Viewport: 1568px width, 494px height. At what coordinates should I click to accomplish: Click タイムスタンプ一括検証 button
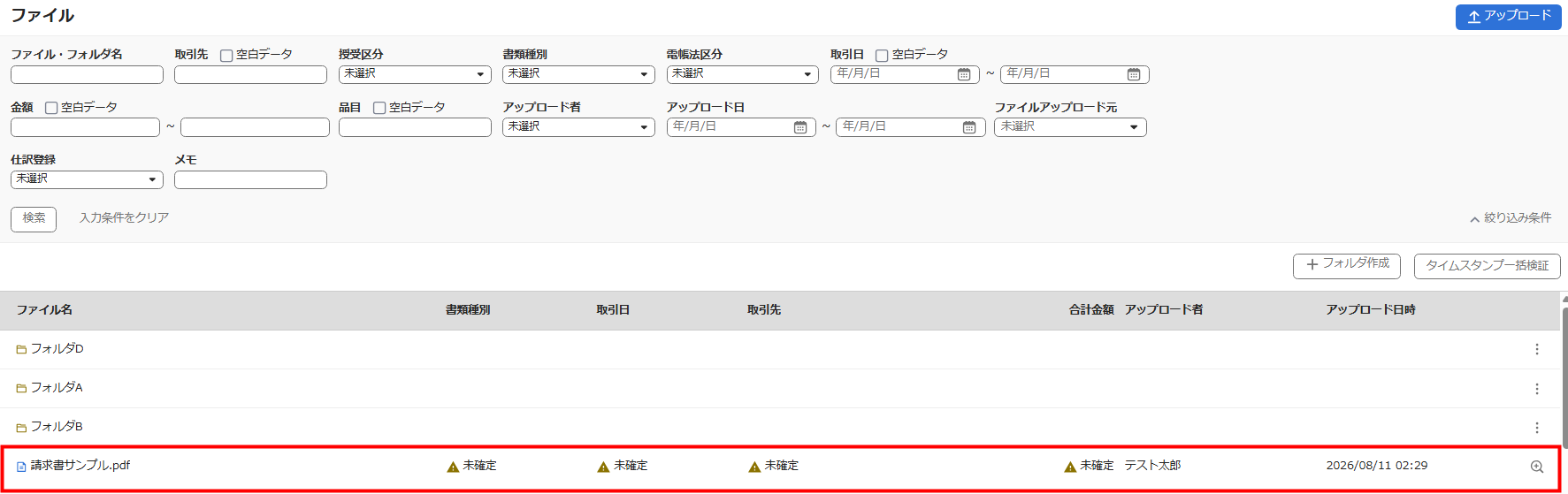(x=1488, y=266)
